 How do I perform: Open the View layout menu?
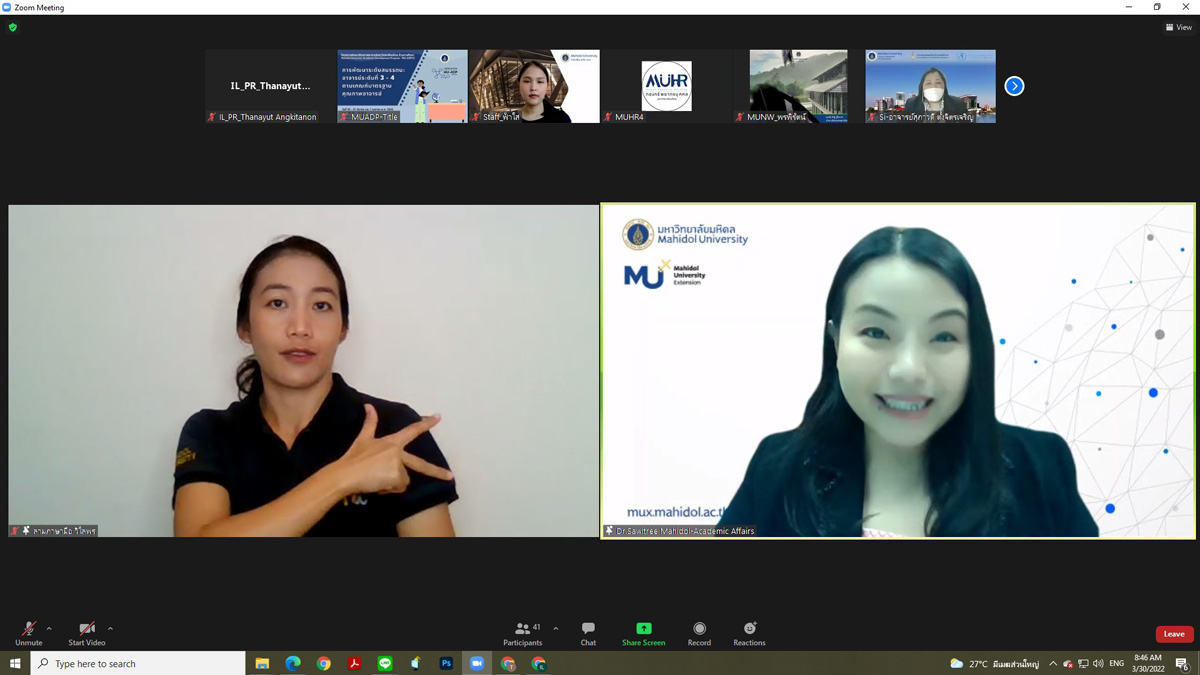click(1178, 27)
